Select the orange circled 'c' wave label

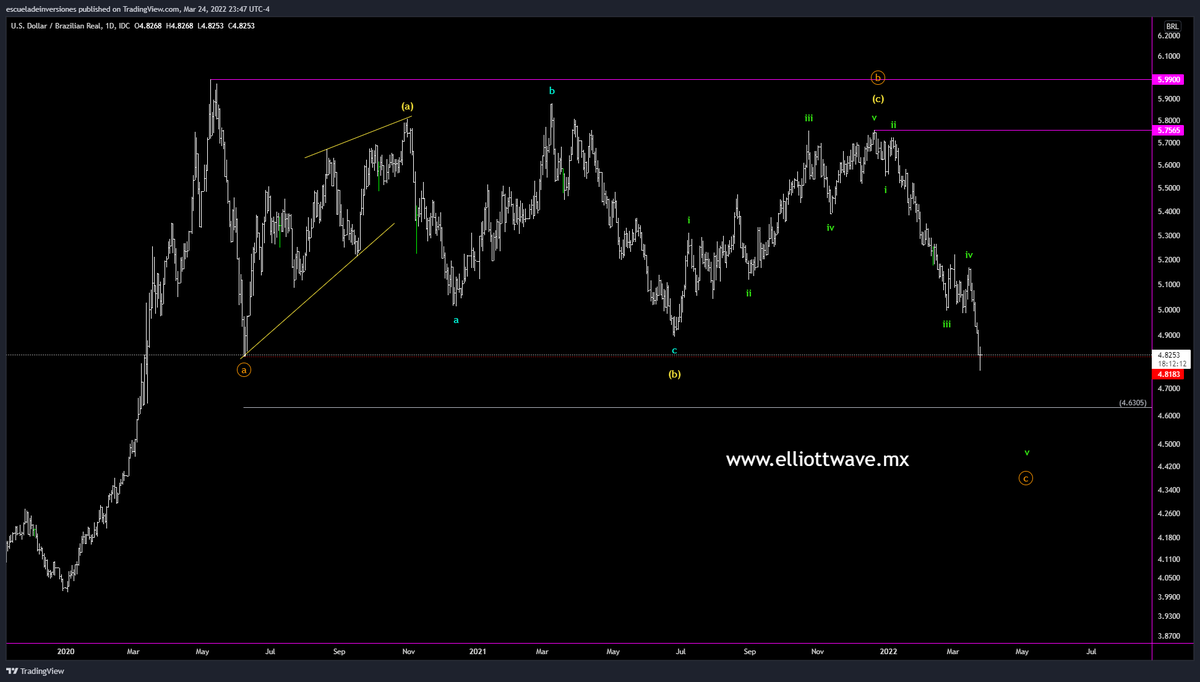tap(1026, 478)
